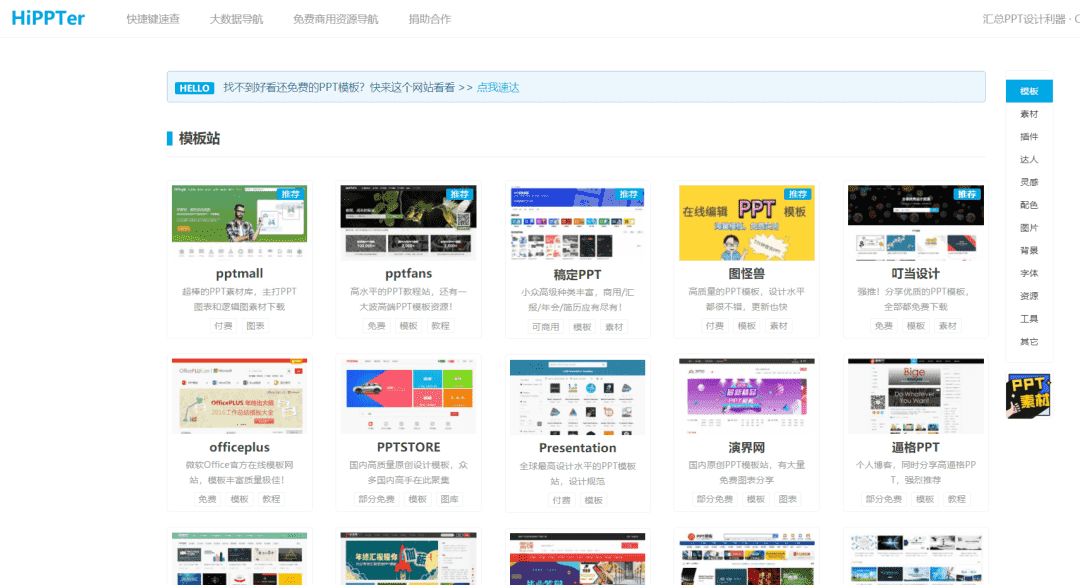Click the officeplus card title
Image resolution: width=1080 pixels, height=585 pixels.
239,447
